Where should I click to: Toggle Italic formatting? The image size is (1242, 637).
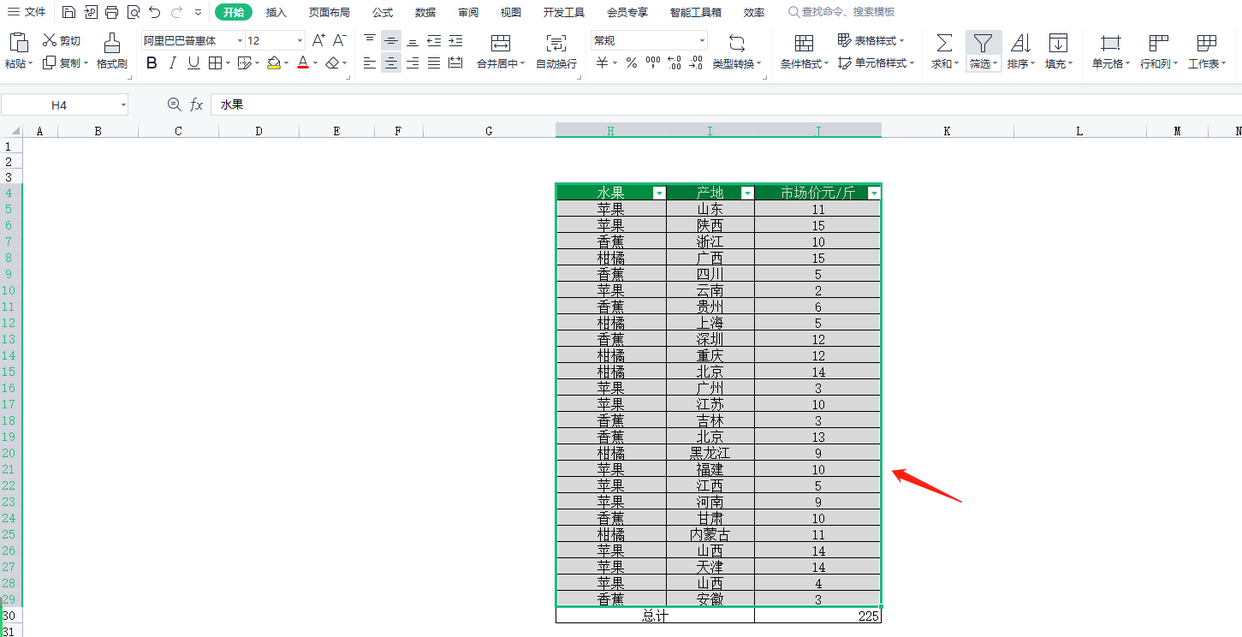tap(172, 63)
